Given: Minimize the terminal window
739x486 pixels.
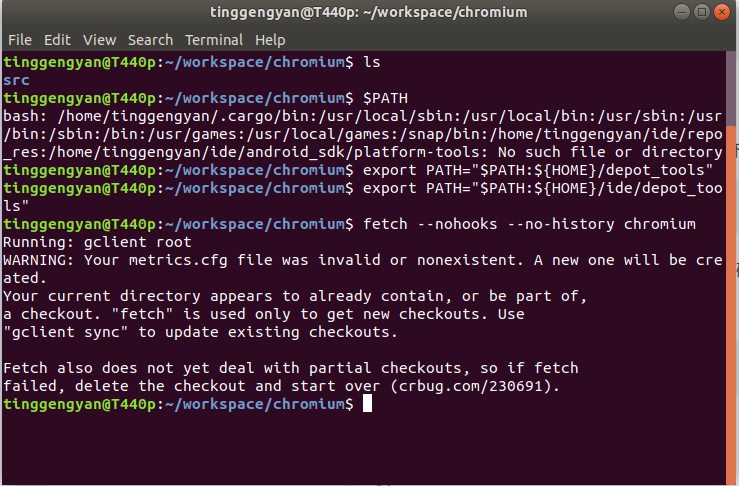Looking at the screenshot, I should 682,12.
